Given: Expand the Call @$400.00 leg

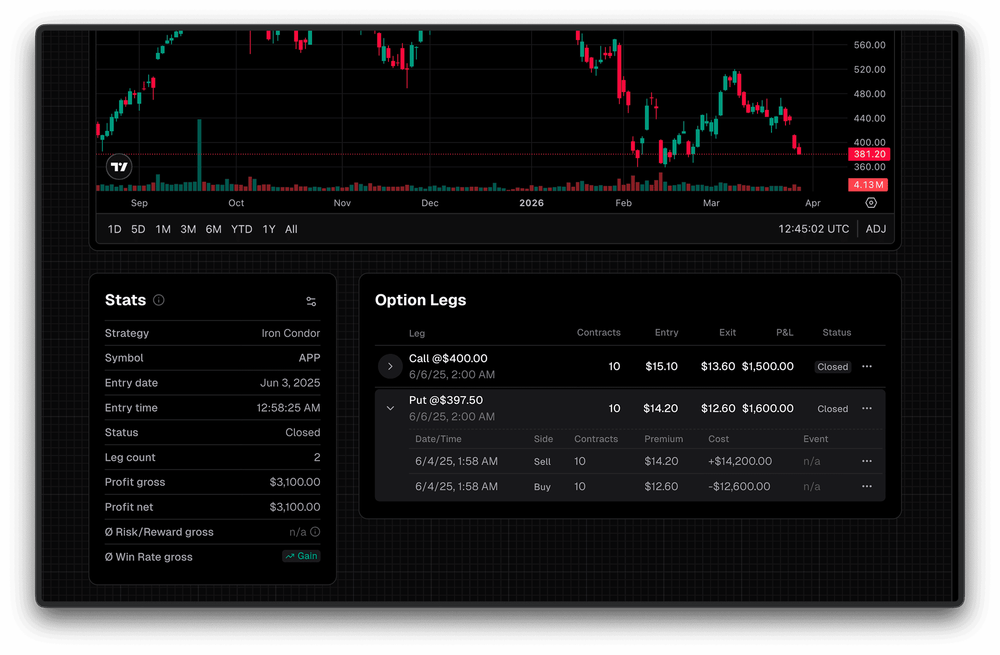Looking at the screenshot, I should tap(390, 366).
